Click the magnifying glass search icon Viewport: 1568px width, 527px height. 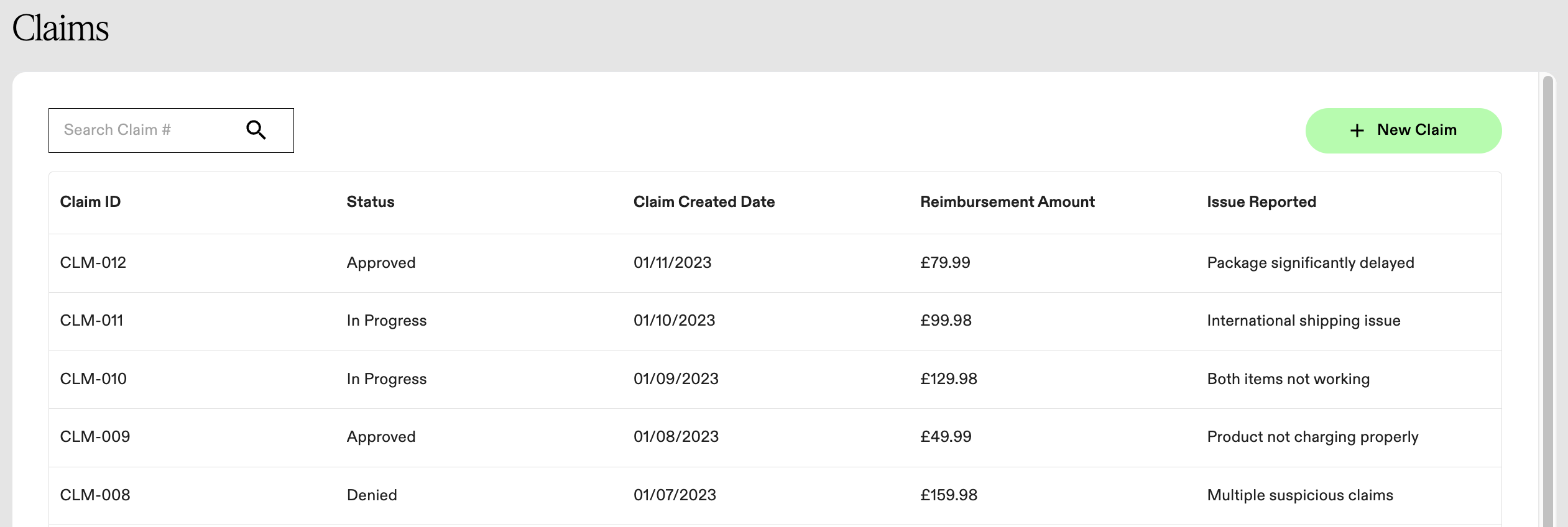tap(256, 130)
